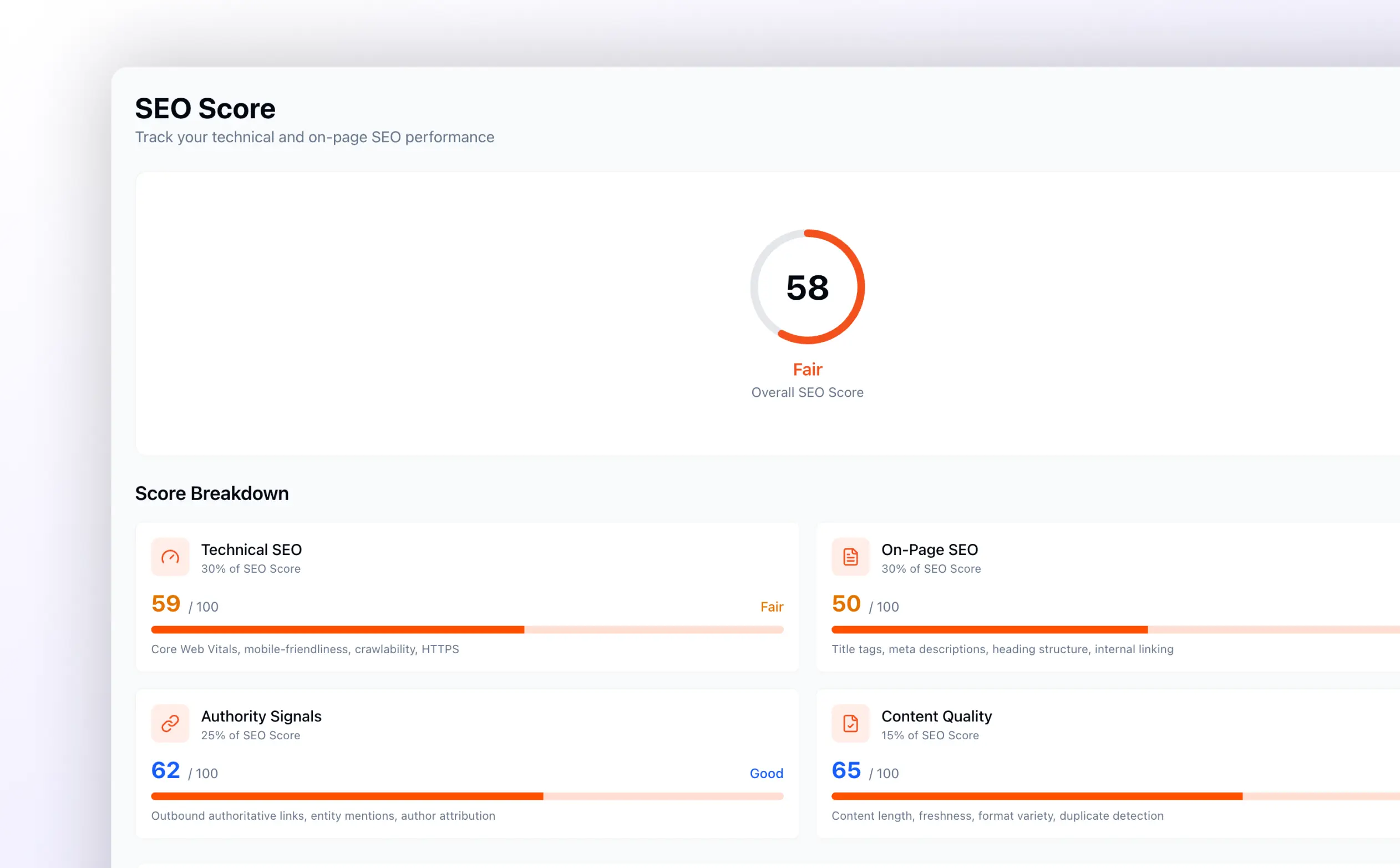Click the orange Fair overall rating text
Screen dimensions: 1400x868
[x=807, y=369]
